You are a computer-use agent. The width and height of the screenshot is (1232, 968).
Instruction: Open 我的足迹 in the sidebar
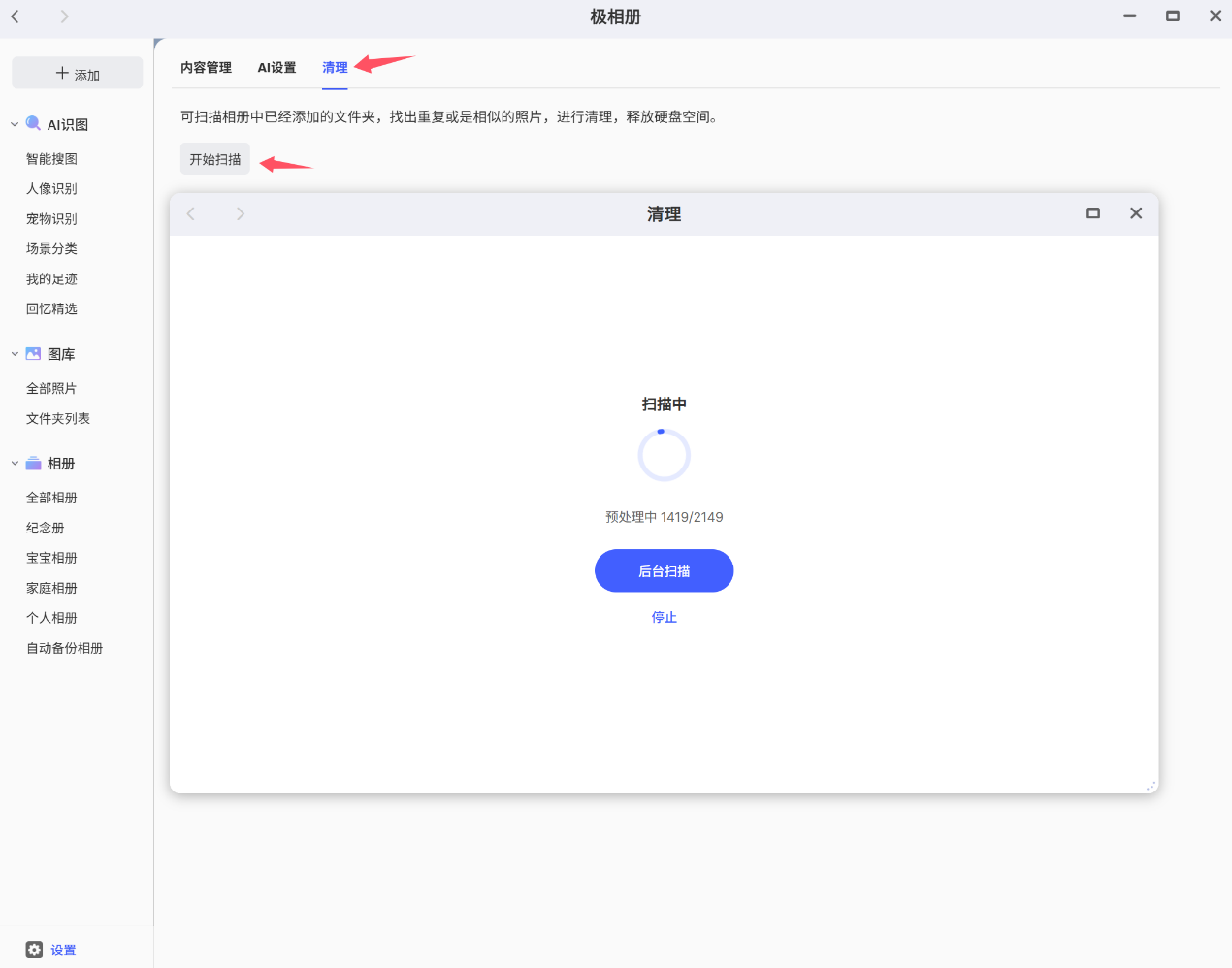coord(51,279)
